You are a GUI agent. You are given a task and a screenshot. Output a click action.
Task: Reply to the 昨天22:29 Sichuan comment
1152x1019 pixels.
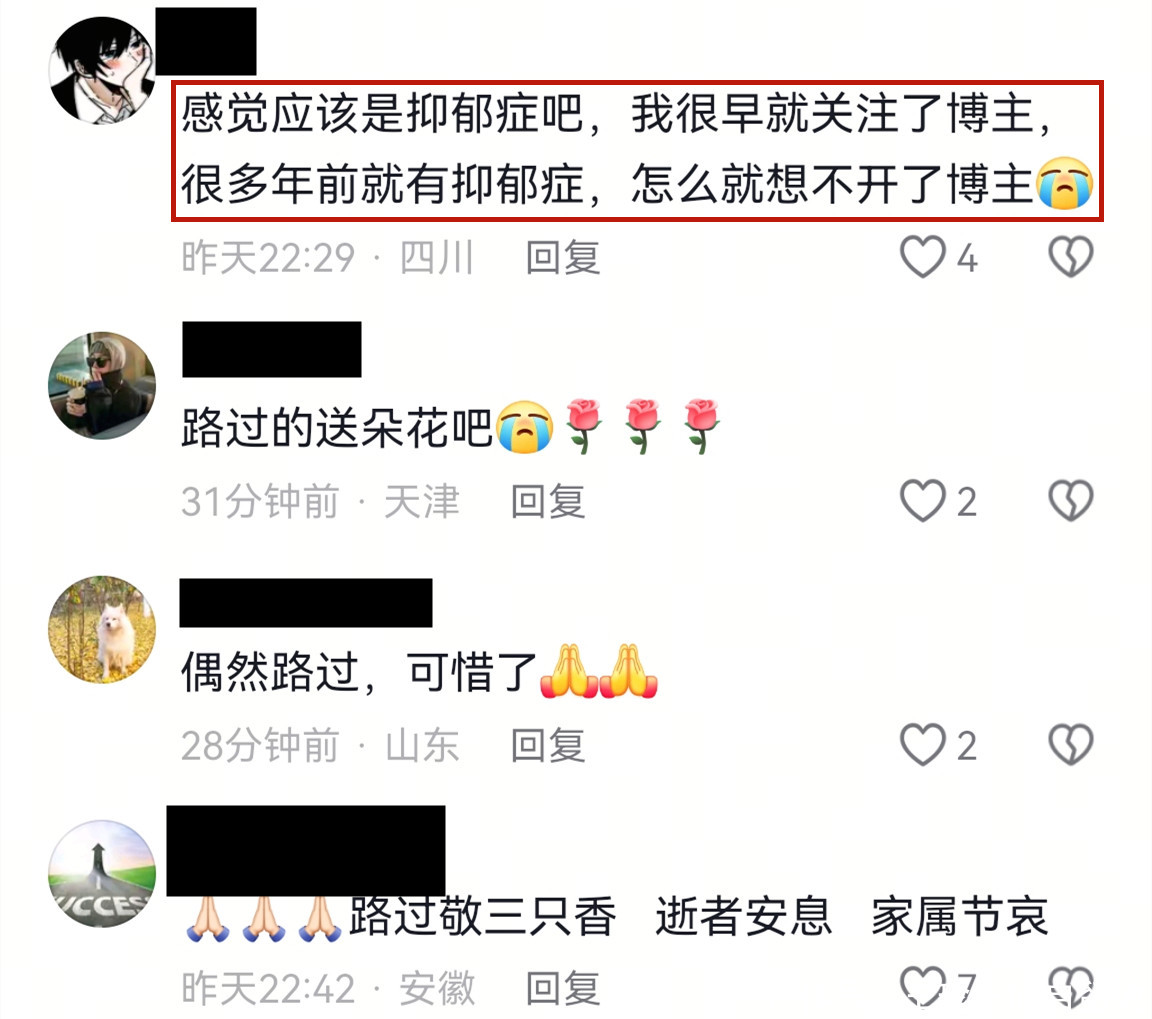pos(563,258)
